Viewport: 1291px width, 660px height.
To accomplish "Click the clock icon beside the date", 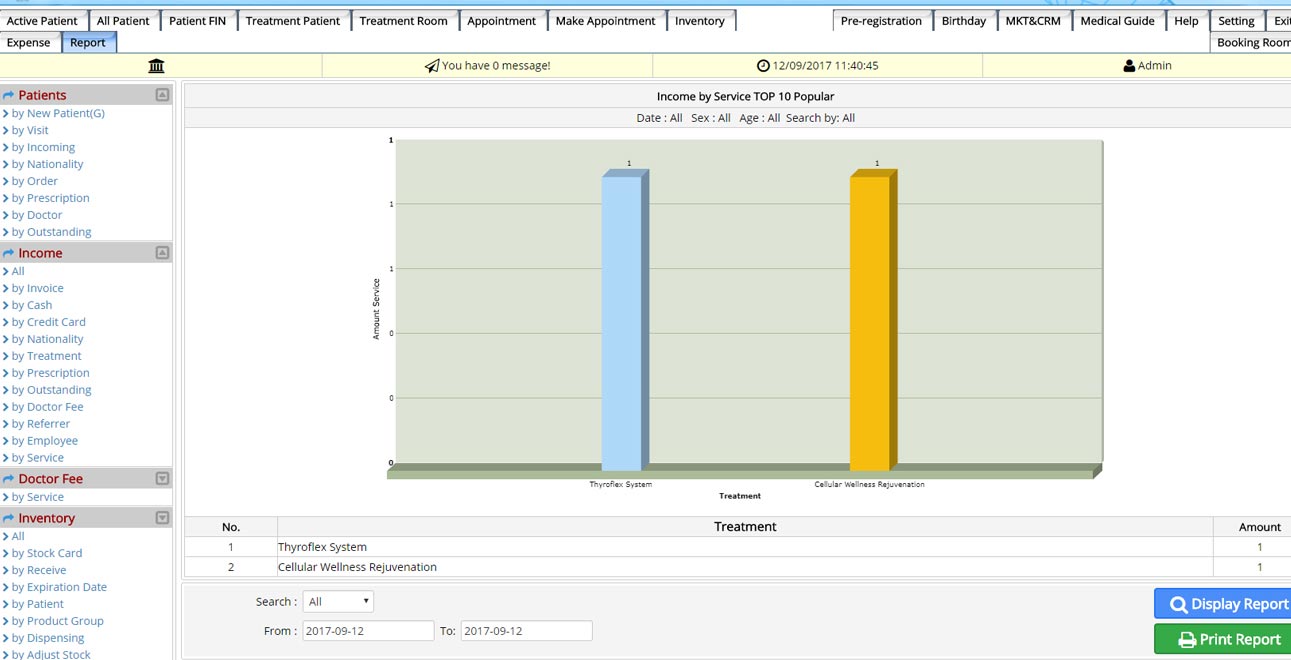I will click(x=763, y=66).
